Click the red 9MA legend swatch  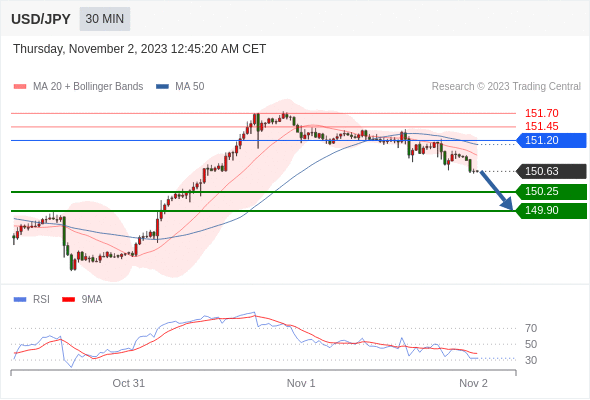[x=68, y=300]
